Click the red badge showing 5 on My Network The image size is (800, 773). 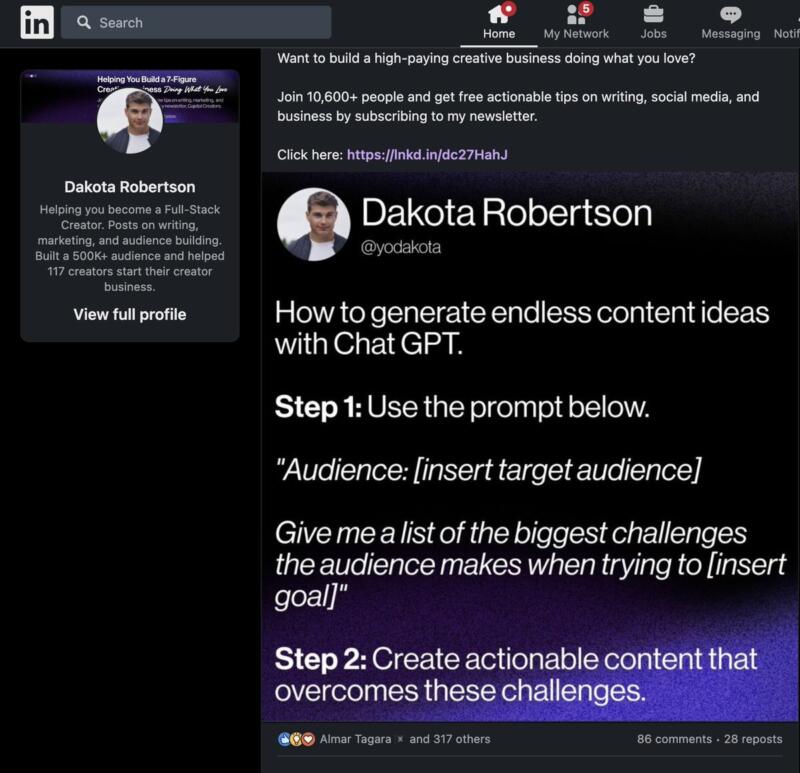pos(586,8)
